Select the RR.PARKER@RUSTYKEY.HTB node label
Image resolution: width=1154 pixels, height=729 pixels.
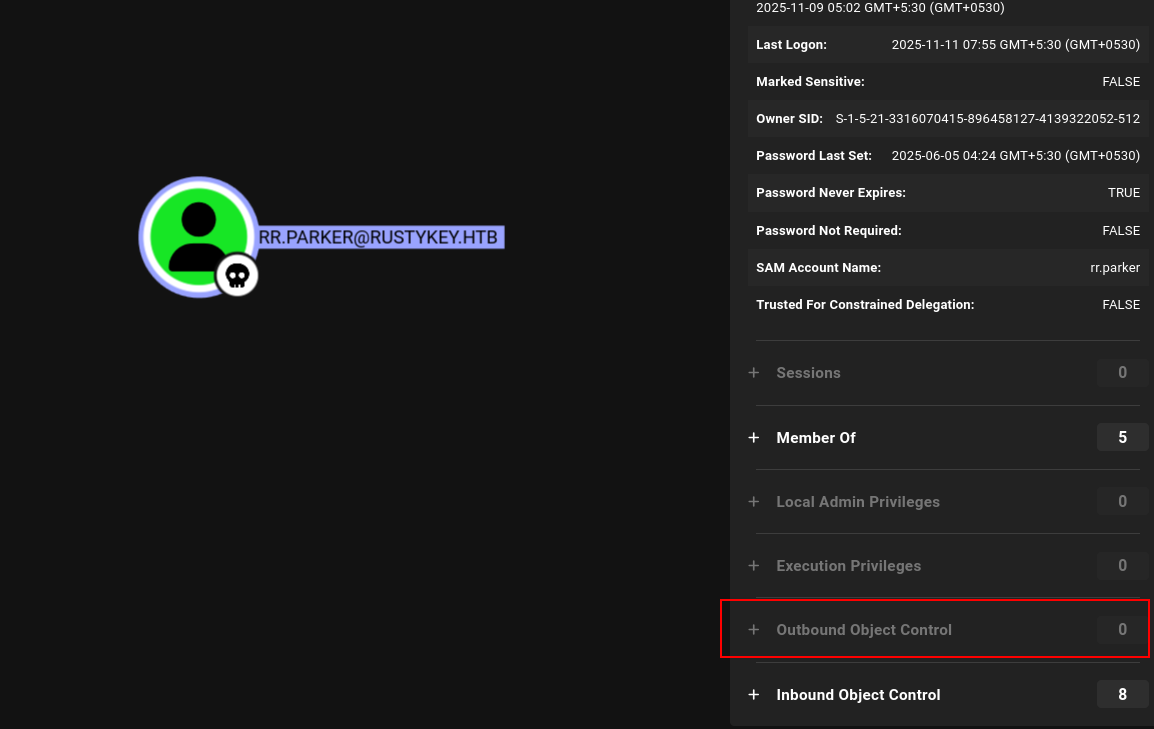coord(380,237)
